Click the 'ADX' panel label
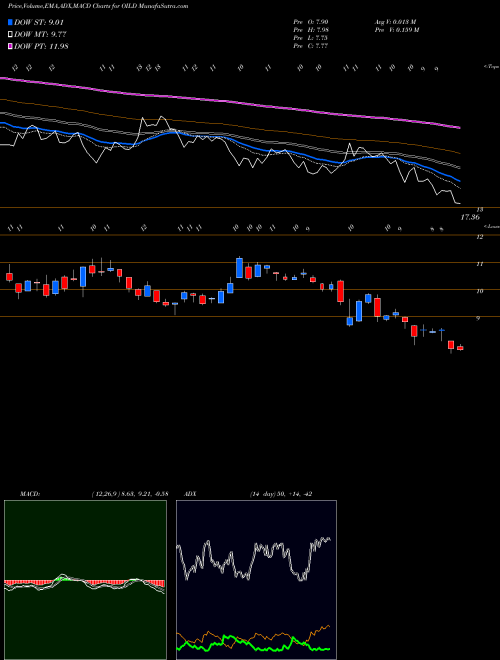Screen dimensions: 500x660 190,494
